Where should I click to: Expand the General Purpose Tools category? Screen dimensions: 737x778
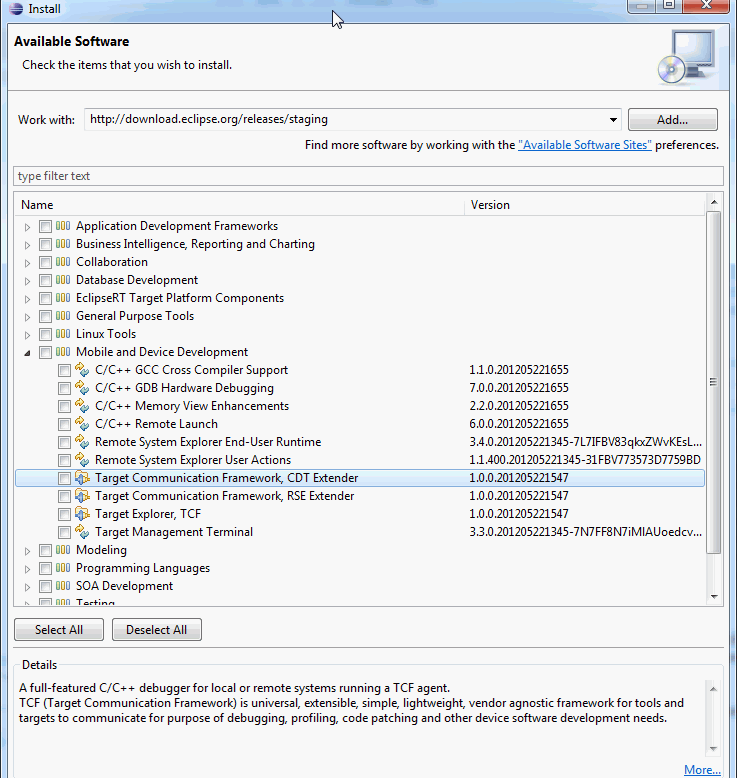tap(27, 317)
